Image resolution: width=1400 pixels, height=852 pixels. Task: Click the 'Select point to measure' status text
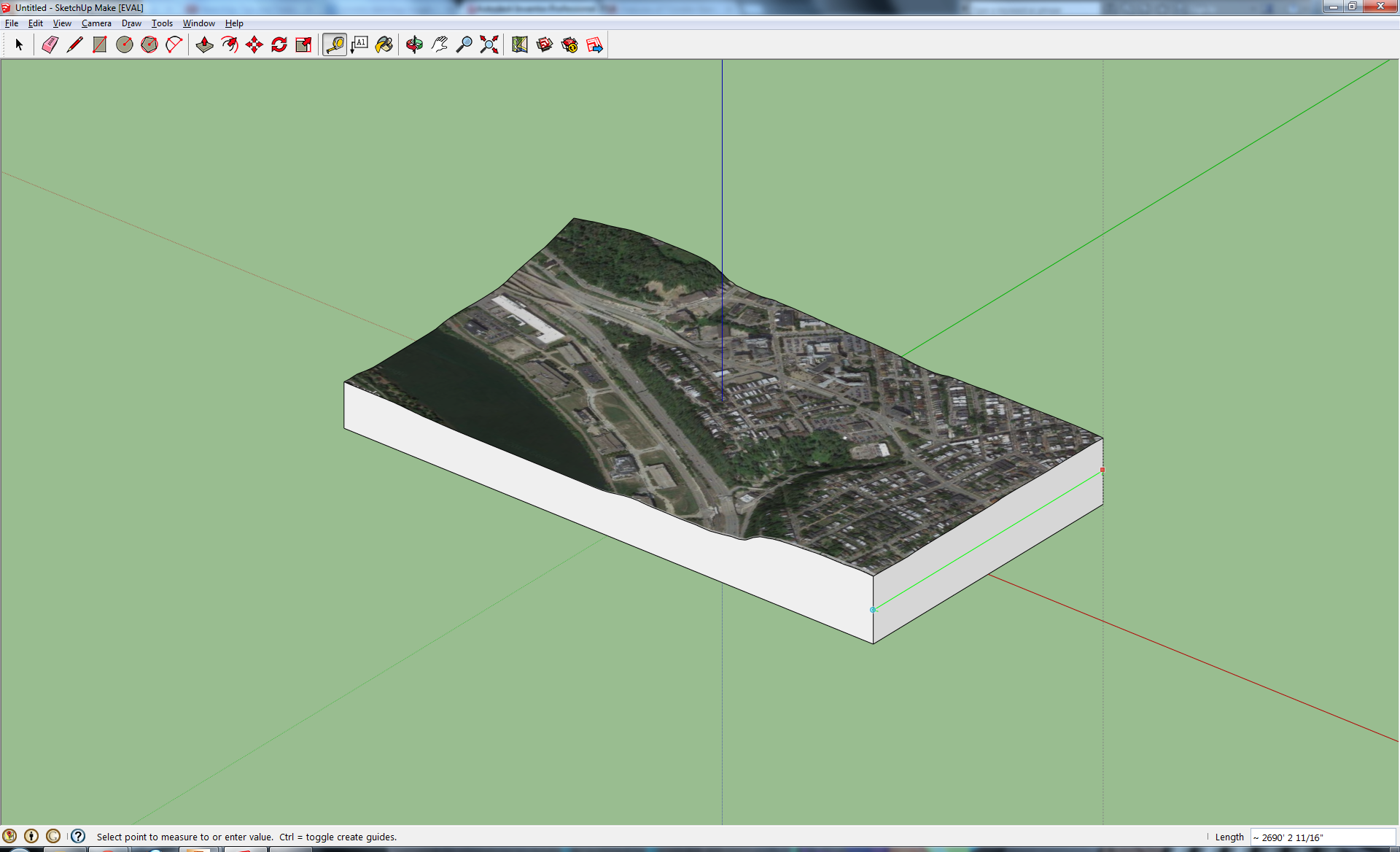pos(246,837)
